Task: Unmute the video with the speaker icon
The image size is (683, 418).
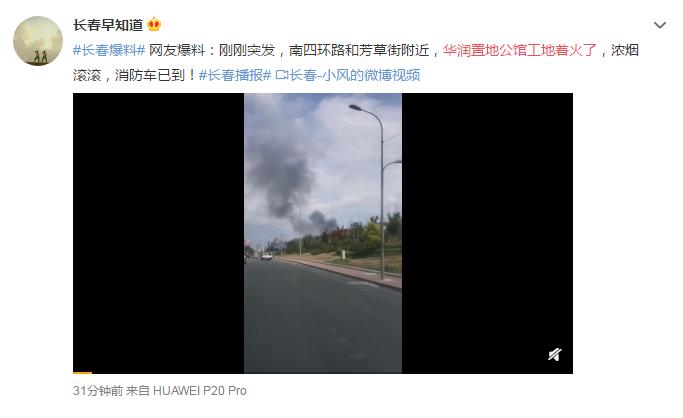Action: [x=555, y=354]
